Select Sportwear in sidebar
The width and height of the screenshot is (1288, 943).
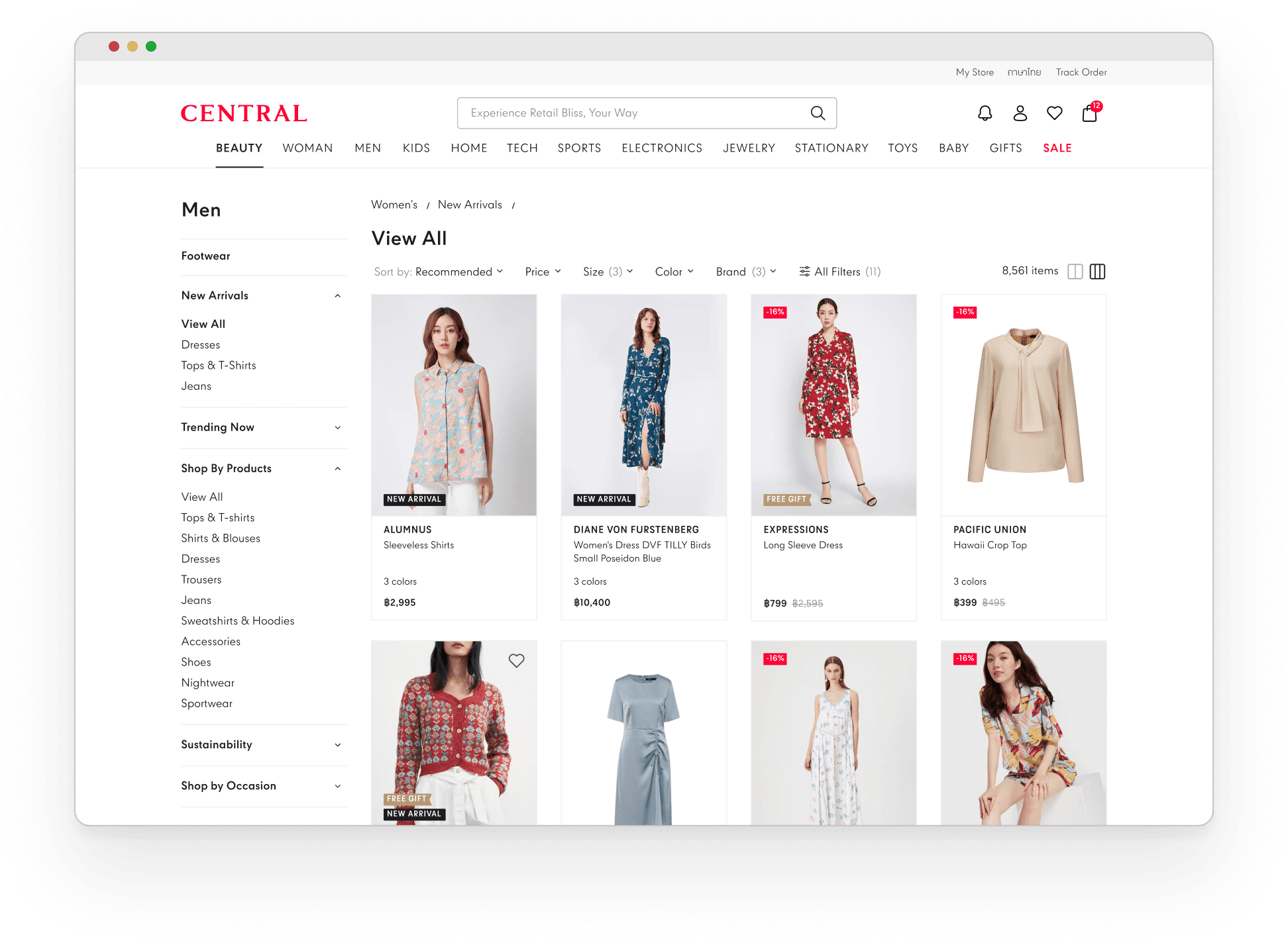(x=207, y=703)
